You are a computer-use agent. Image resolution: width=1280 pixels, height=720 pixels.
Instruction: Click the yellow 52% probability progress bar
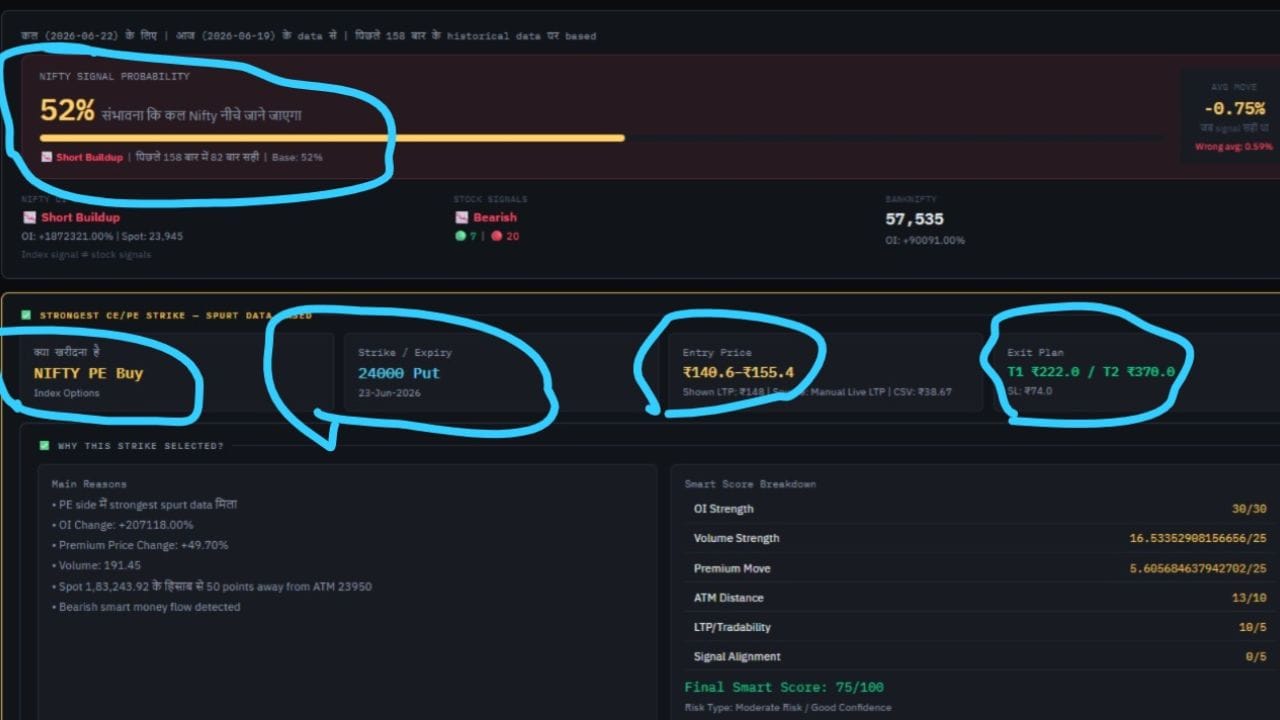(x=332, y=138)
